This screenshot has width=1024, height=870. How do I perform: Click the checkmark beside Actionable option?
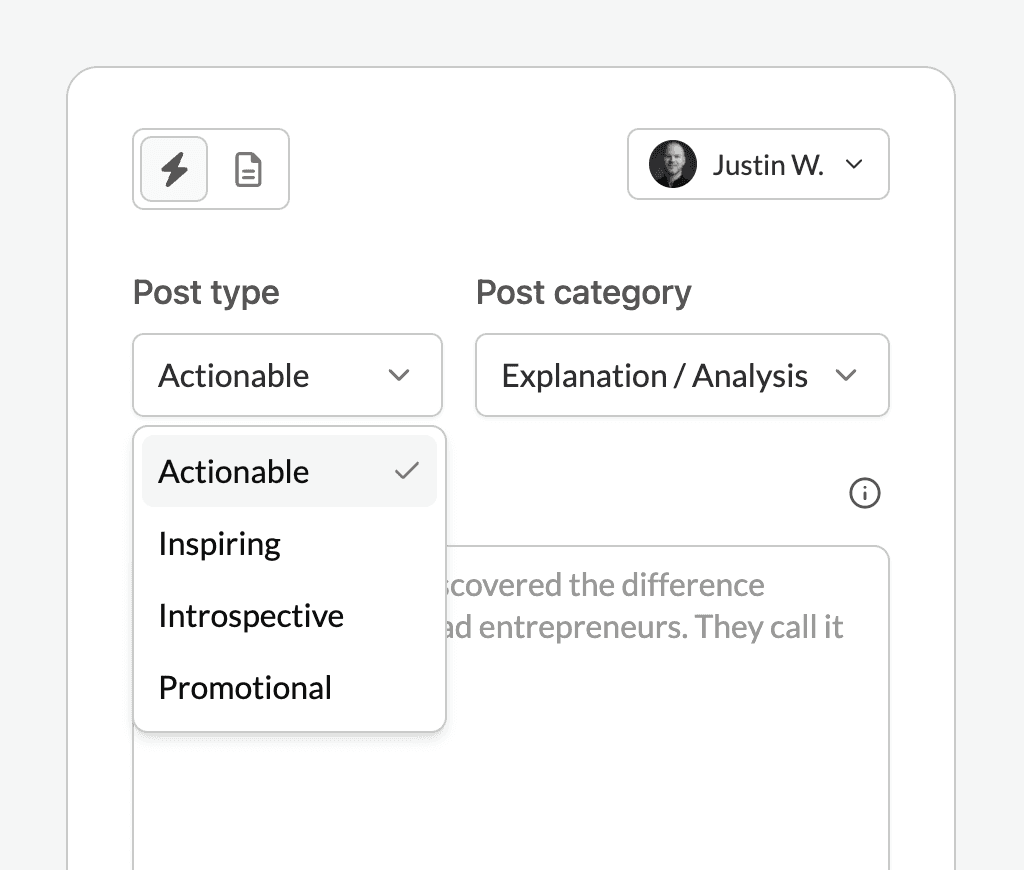click(x=406, y=471)
